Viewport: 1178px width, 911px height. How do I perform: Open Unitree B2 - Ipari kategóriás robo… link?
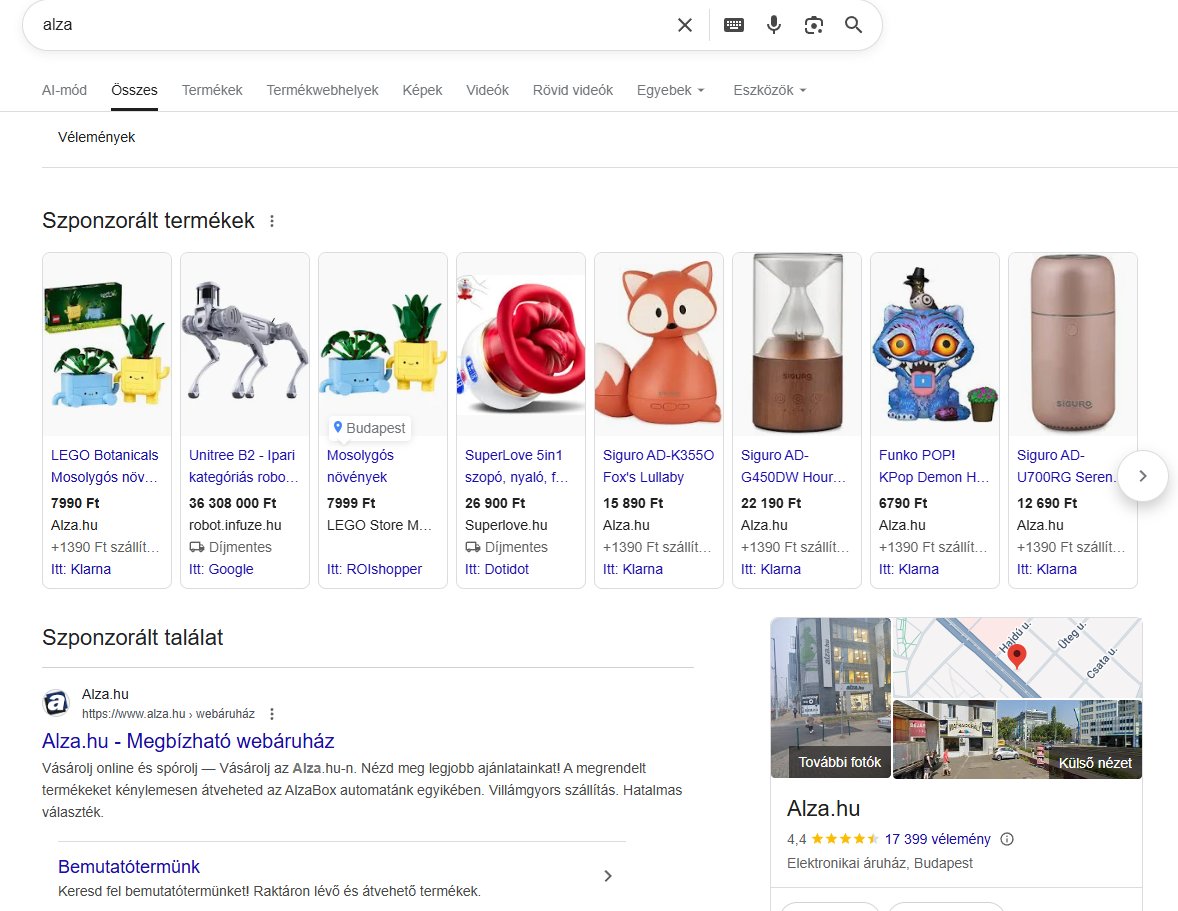coord(243,466)
